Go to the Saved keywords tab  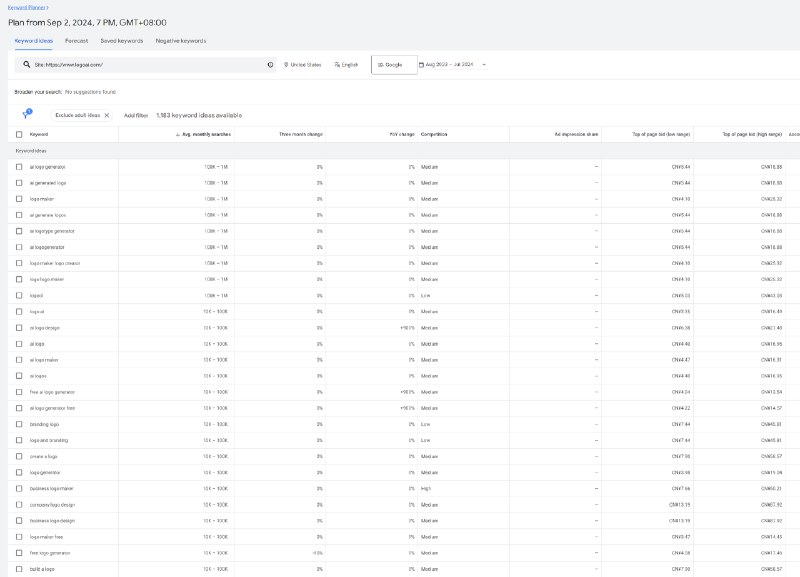point(122,41)
